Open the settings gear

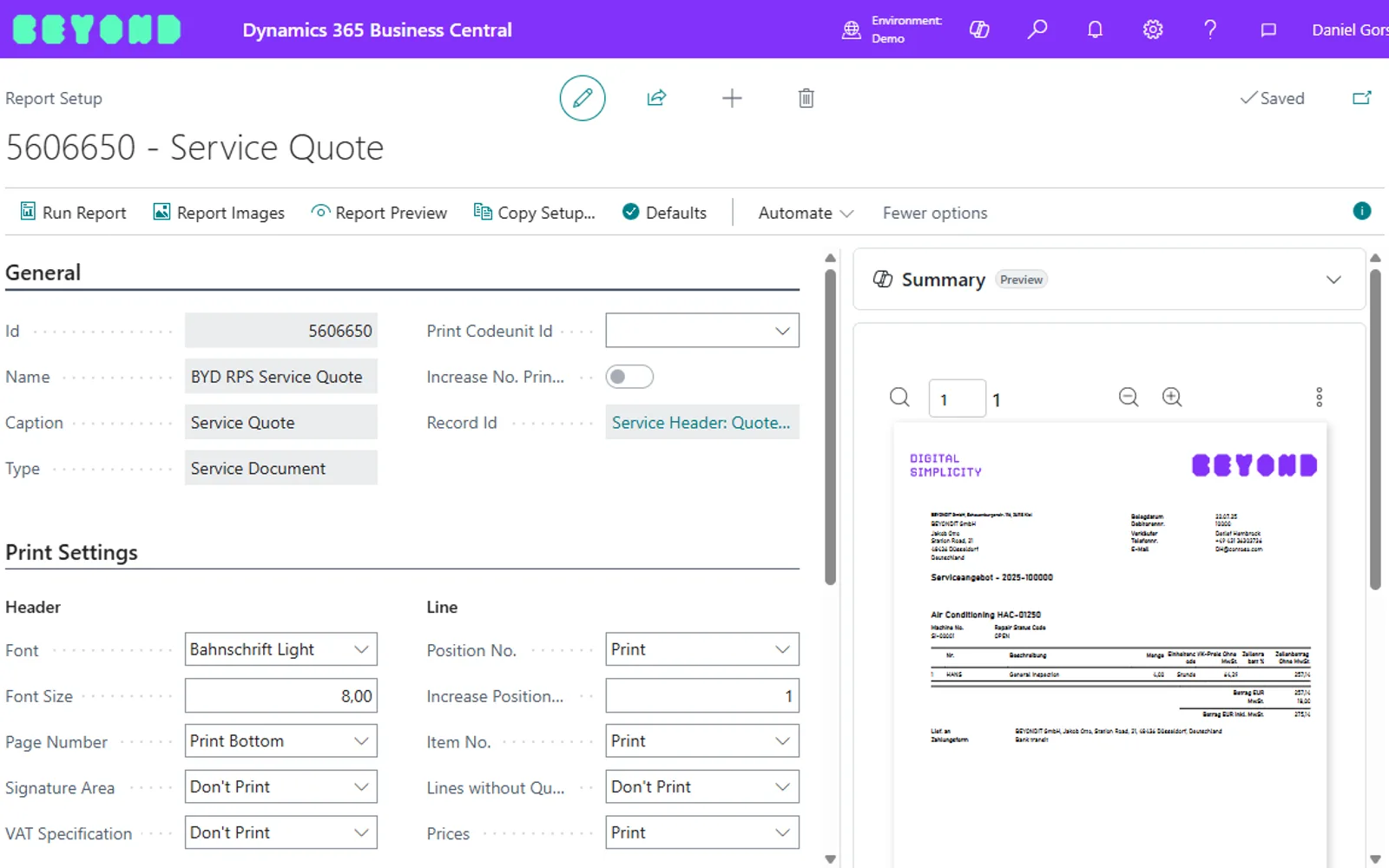pyautogui.click(x=1153, y=30)
